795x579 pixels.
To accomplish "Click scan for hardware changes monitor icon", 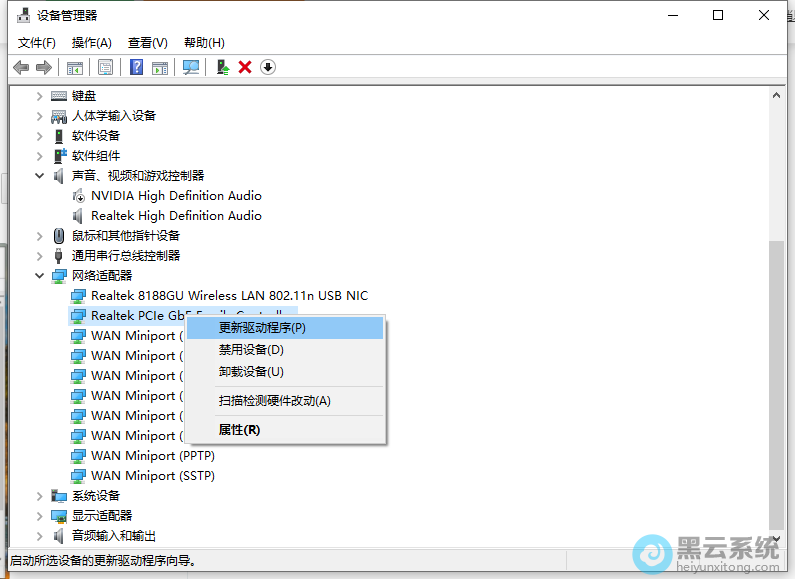I will pyautogui.click(x=191, y=67).
